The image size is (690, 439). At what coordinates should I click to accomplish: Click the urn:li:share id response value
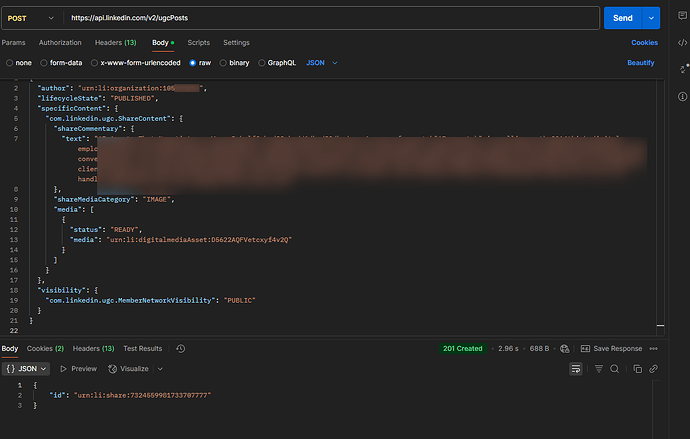pyautogui.click(x=143, y=395)
